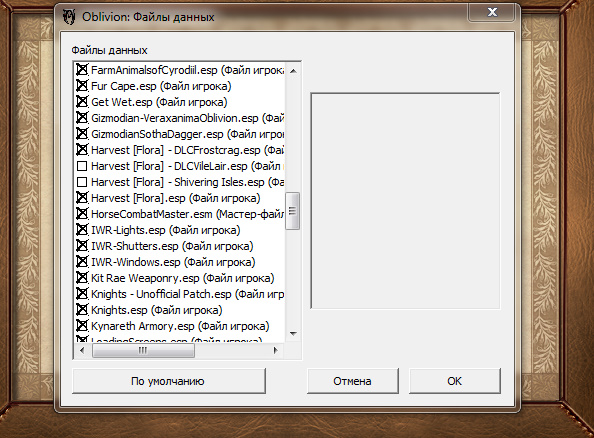Enable Harvest [Flora] - Shivering Isles.esp checkbox

pyautogui.click(x=82, y=182)
